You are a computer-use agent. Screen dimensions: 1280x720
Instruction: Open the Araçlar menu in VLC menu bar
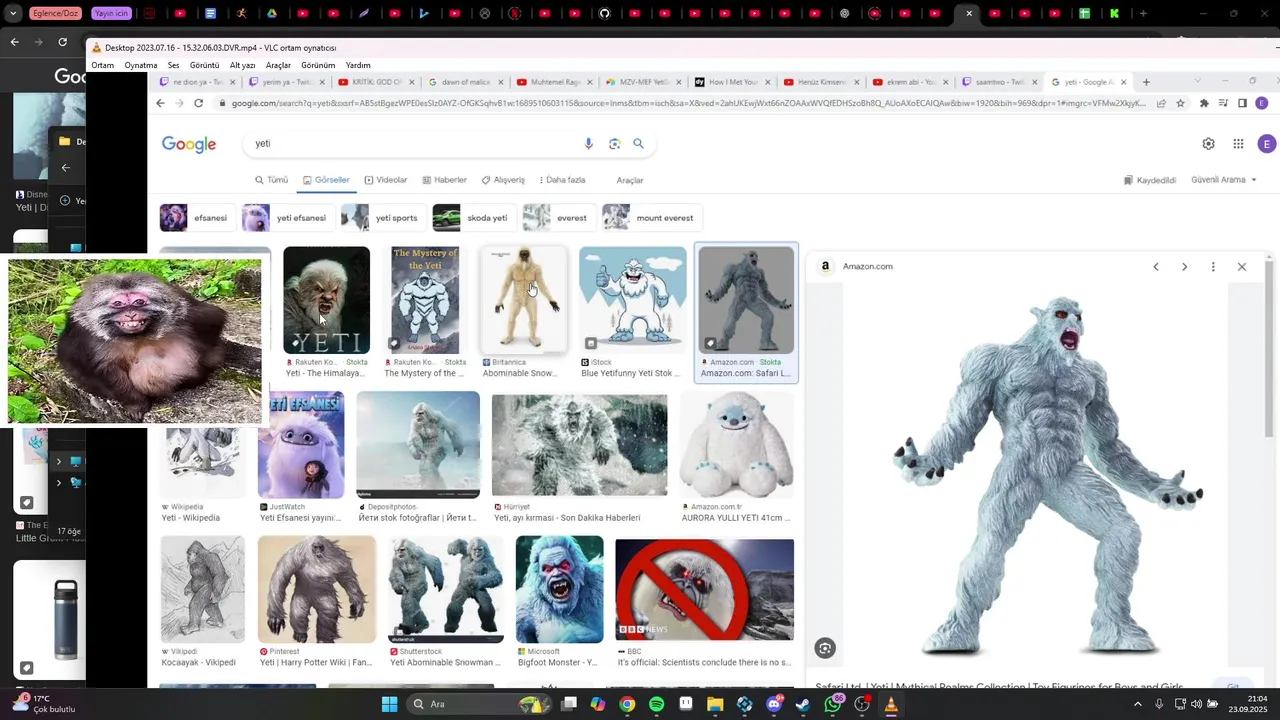tap(278, 65)
